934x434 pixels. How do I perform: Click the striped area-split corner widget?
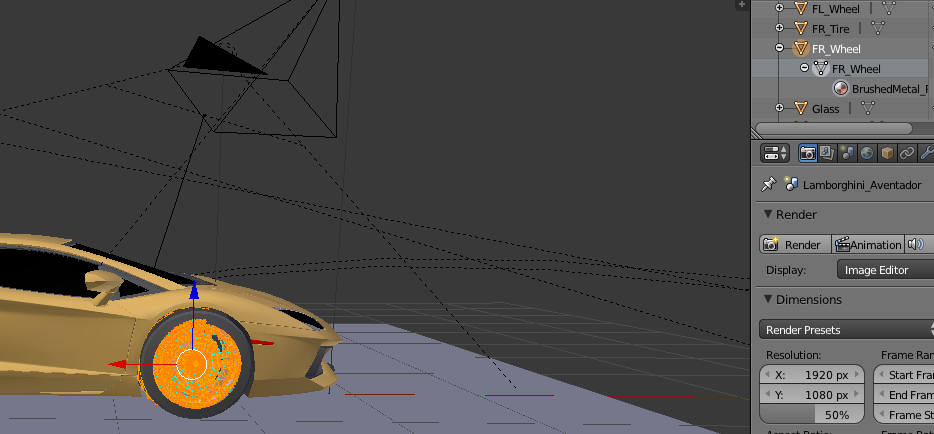[x=756, y=135]
